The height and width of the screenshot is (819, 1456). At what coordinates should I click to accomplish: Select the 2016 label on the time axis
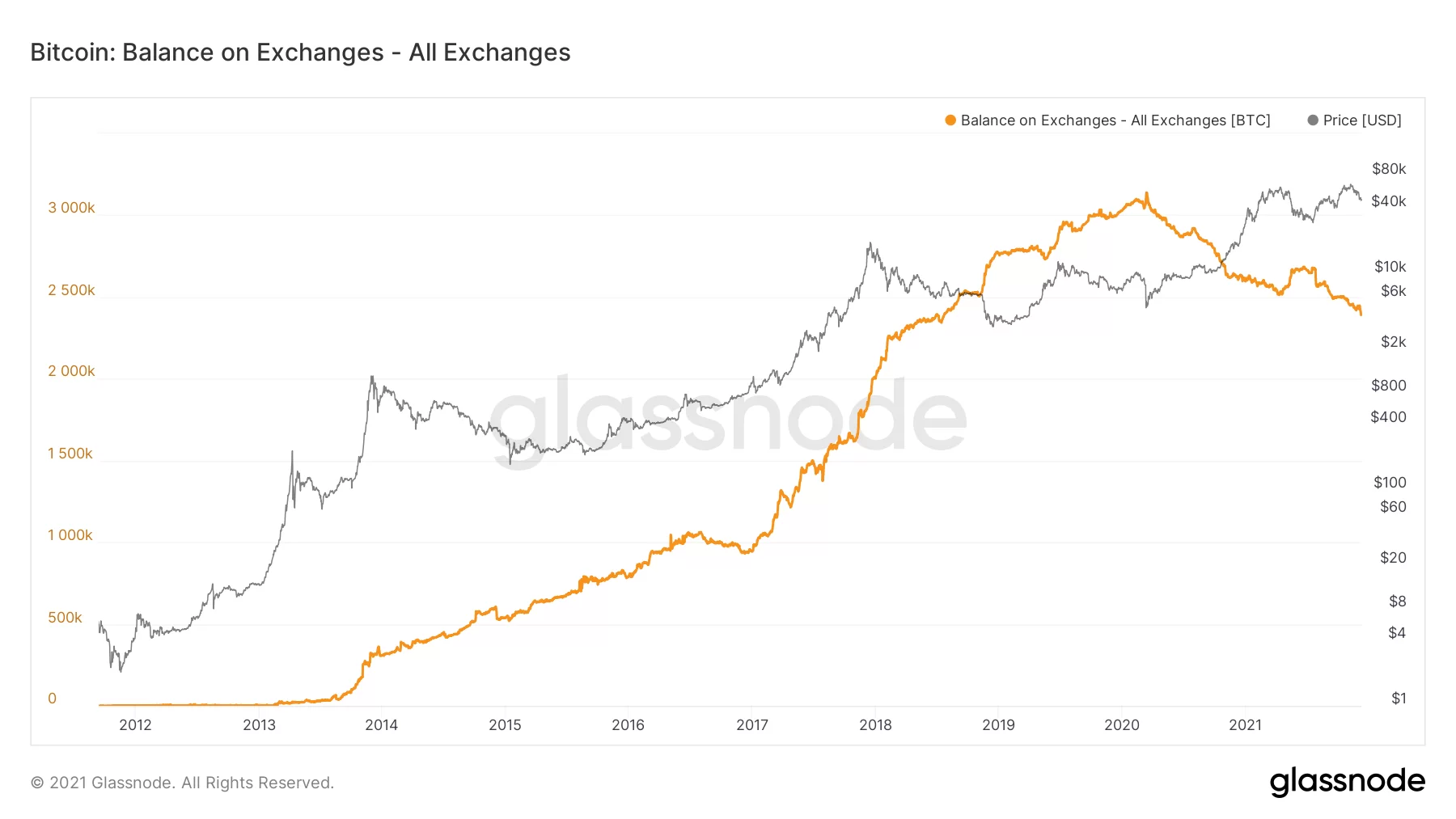click(628, 725)
